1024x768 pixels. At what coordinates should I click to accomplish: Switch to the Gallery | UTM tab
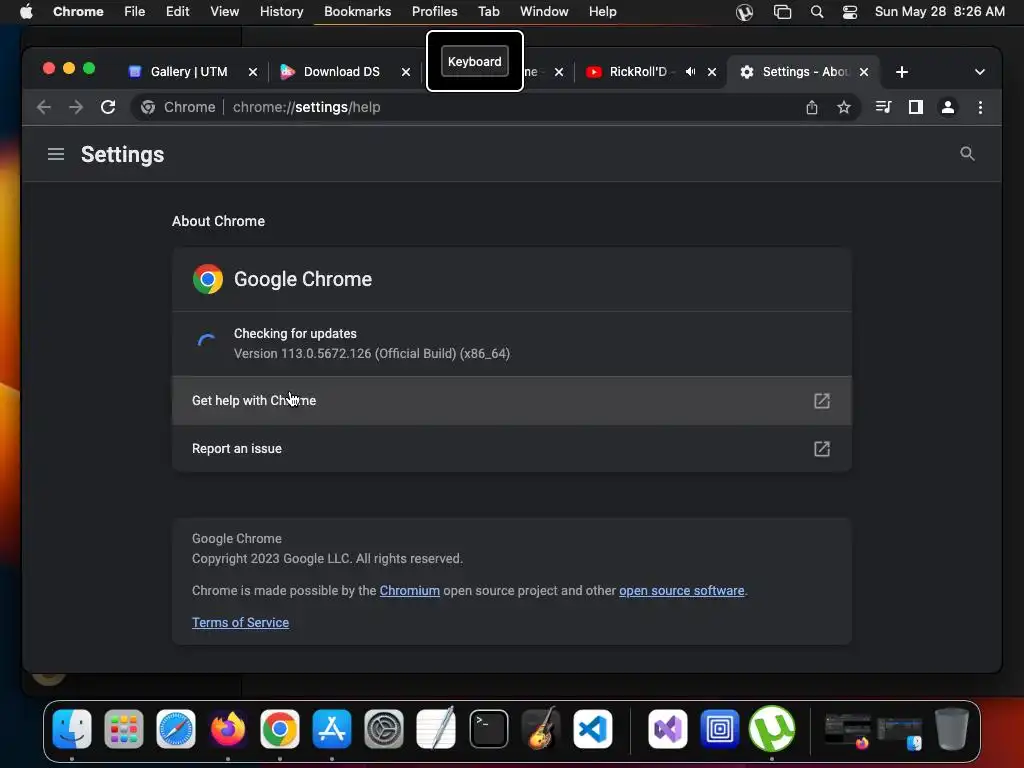click(x=189, y=72)
